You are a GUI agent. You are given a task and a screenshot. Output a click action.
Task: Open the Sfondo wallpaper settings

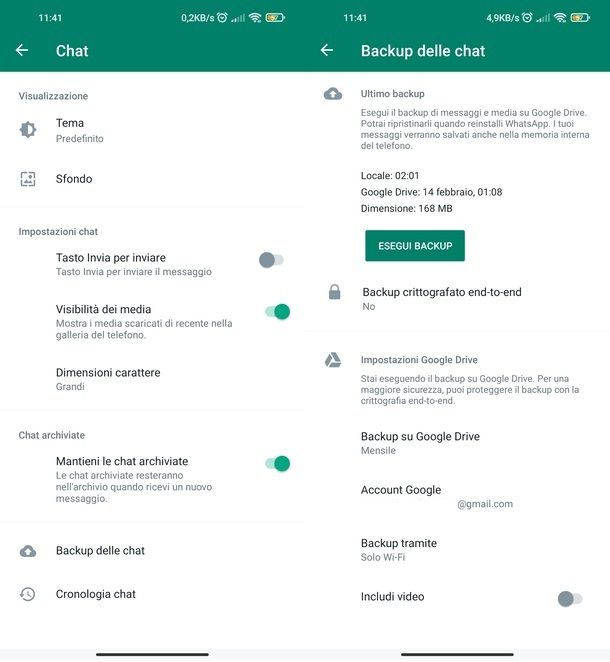pos(152,179)
